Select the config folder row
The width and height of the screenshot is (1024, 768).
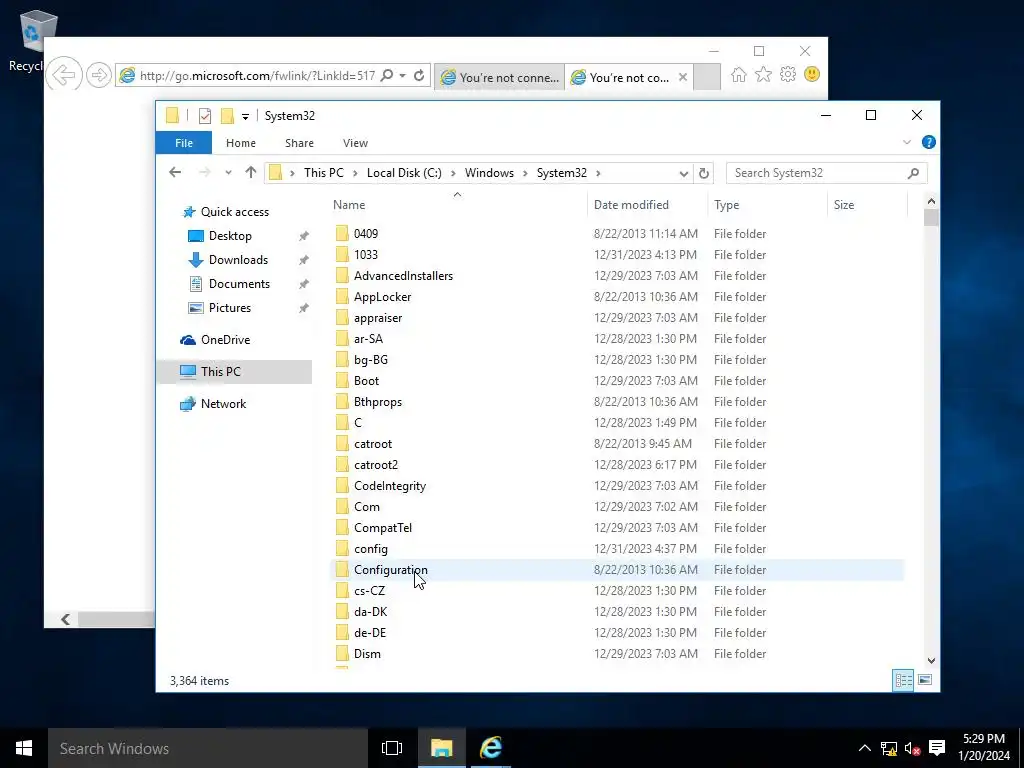[618, 549]
